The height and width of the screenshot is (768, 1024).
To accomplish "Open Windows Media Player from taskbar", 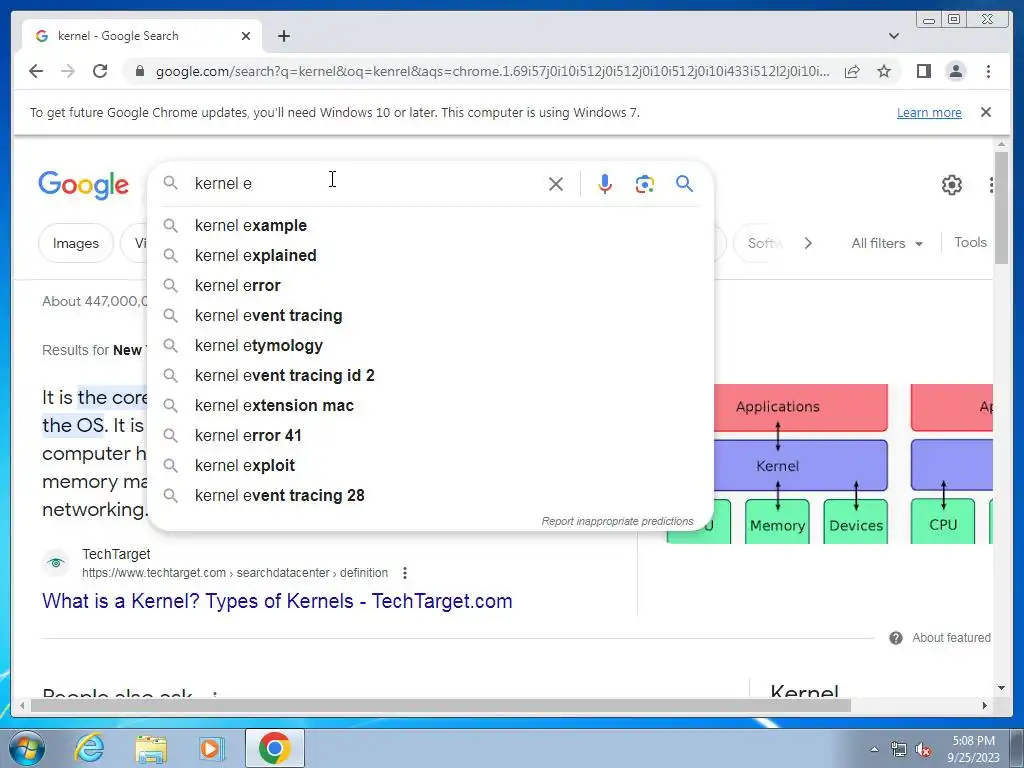I will [x=211, y=748].
